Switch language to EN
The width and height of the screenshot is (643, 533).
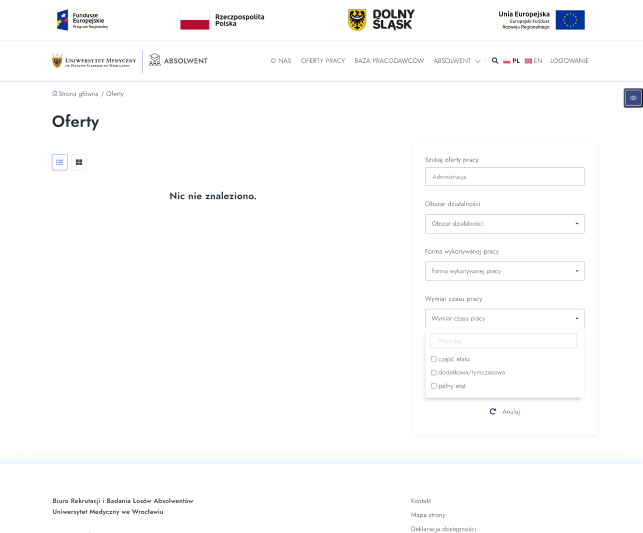[x=534, y=61]
